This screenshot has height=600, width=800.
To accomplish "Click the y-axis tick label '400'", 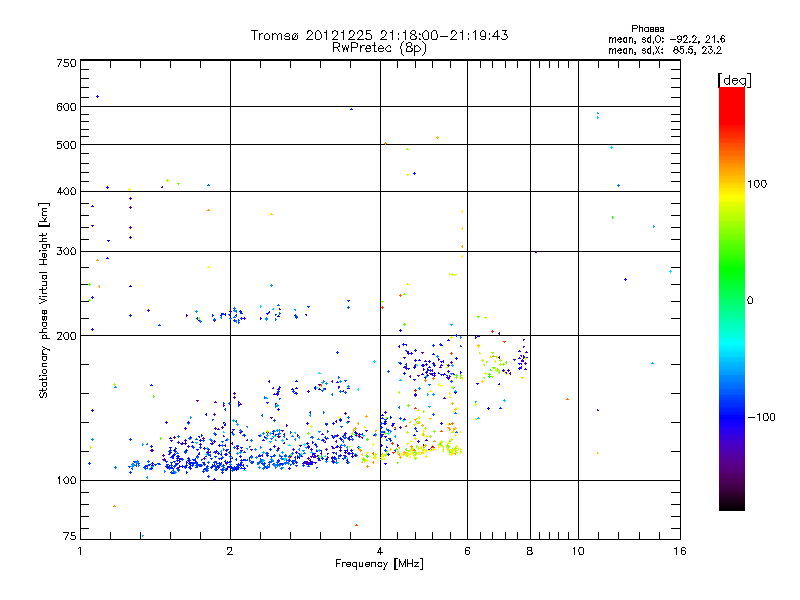I will point(66,191).
